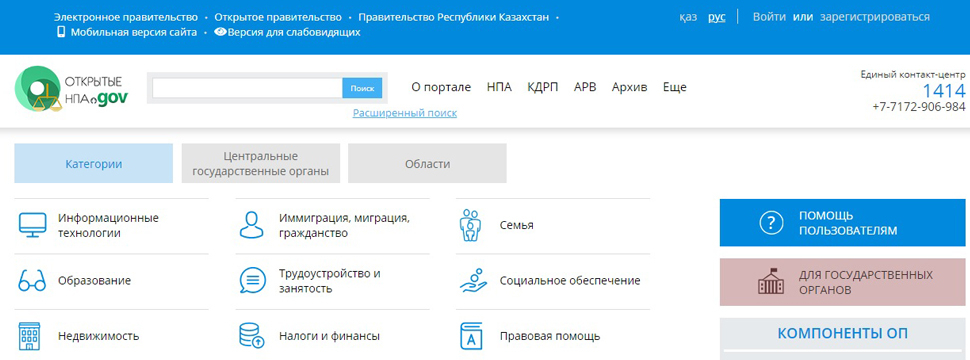
Task: Click the Immigration person silhouette icon
Action: click(x=252, y=225)
